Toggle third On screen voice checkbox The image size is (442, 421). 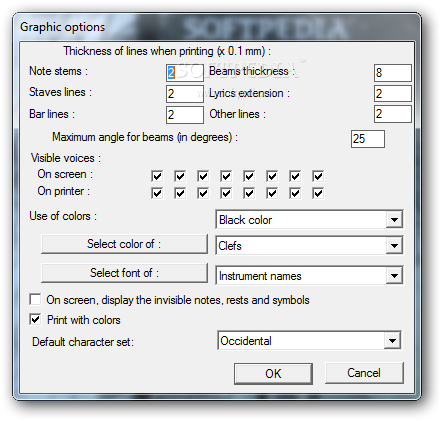[x=203, y=176]
